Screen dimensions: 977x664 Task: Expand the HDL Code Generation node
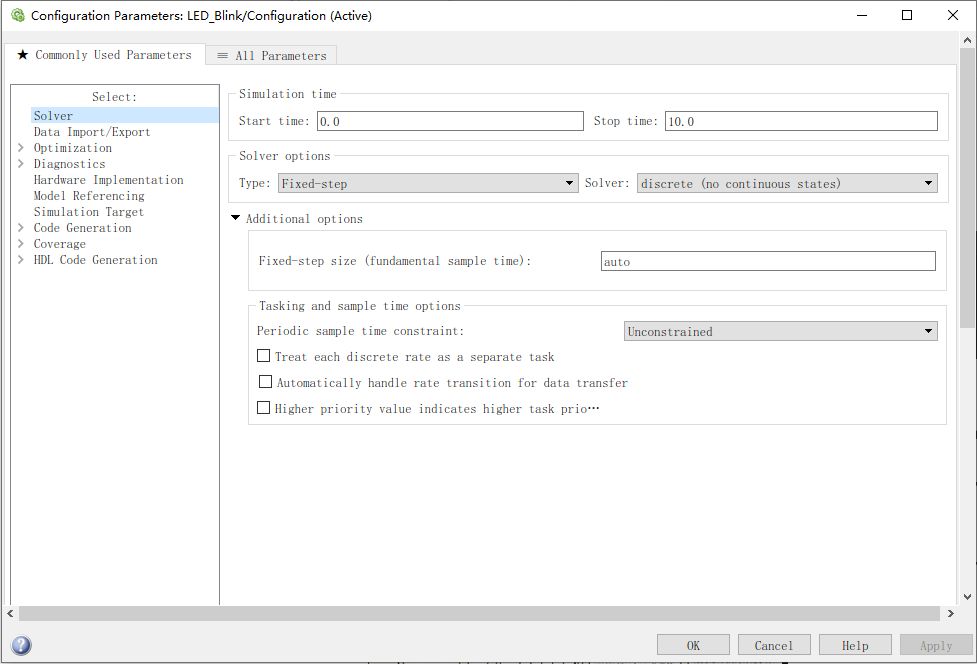point(21,260)
